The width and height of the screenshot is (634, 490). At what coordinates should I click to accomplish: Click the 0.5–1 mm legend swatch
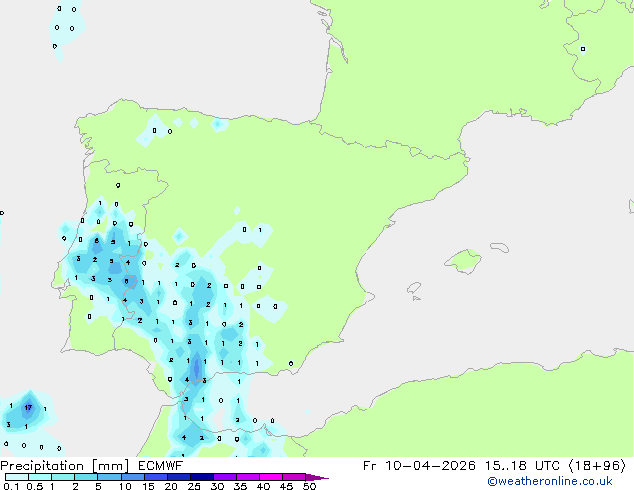click(x=40, y=477)
